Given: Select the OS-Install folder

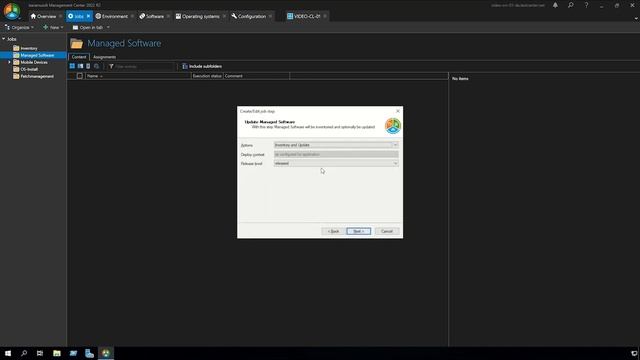Looking at the screenshot, I should pos(26,69).
